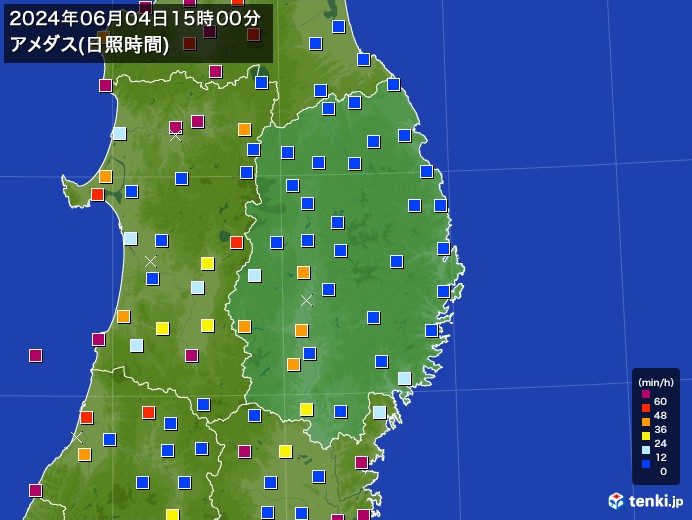The width and height of the screenshot is (692, 520).
Task: Click the date text "2024年06月04日15時00分"
Action: pyautogui.click(x=135, y=19)
